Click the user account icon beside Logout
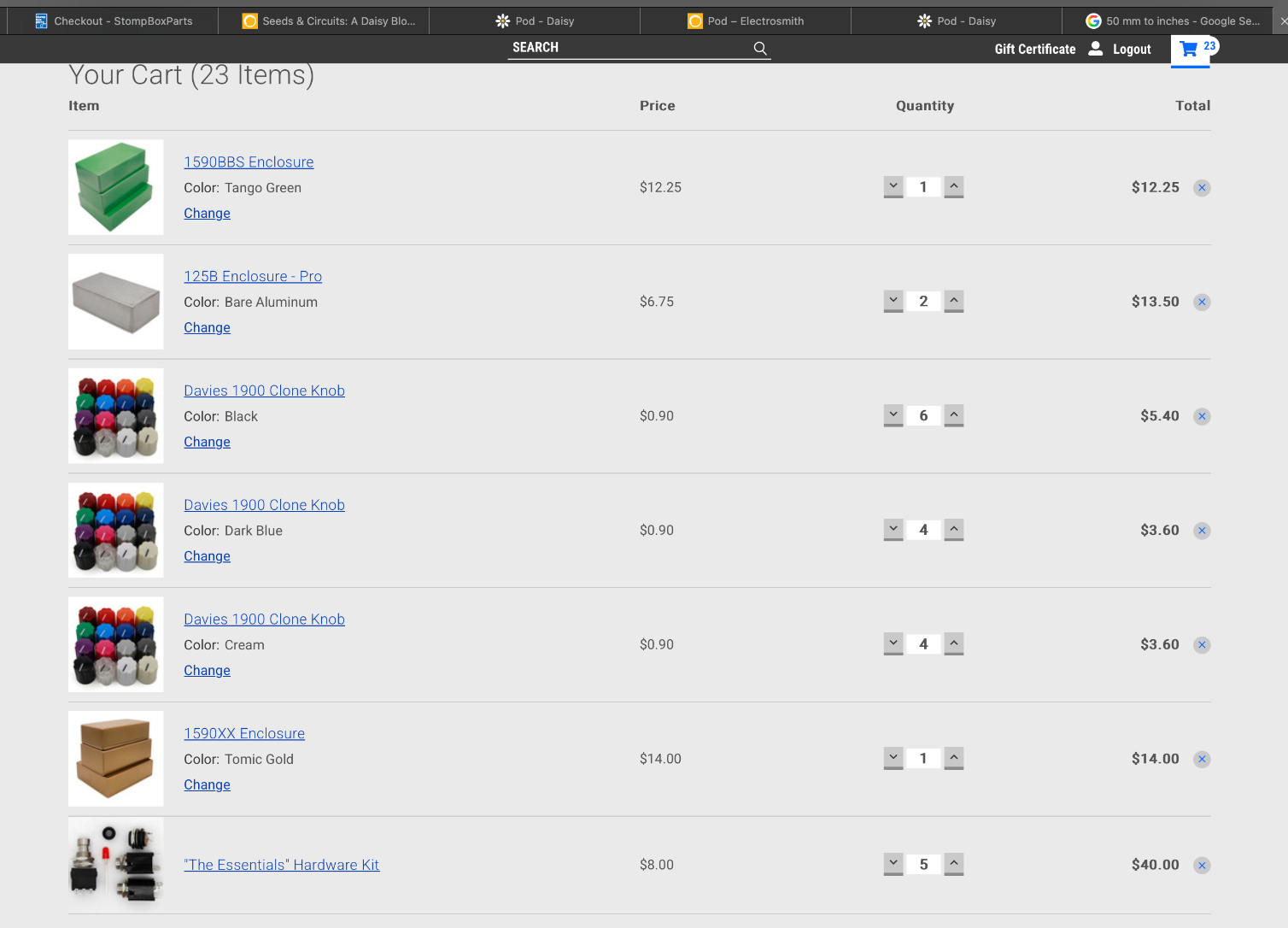Image resolution: width=1288 pixels, height=928 pixels. [x=1096, y=49]
